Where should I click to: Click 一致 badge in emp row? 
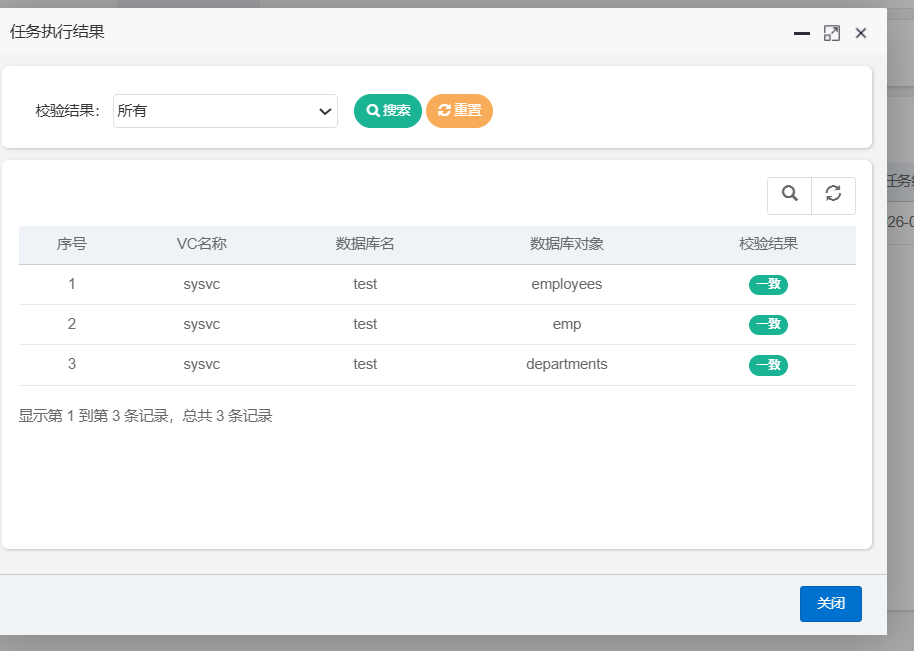[768, 325]
